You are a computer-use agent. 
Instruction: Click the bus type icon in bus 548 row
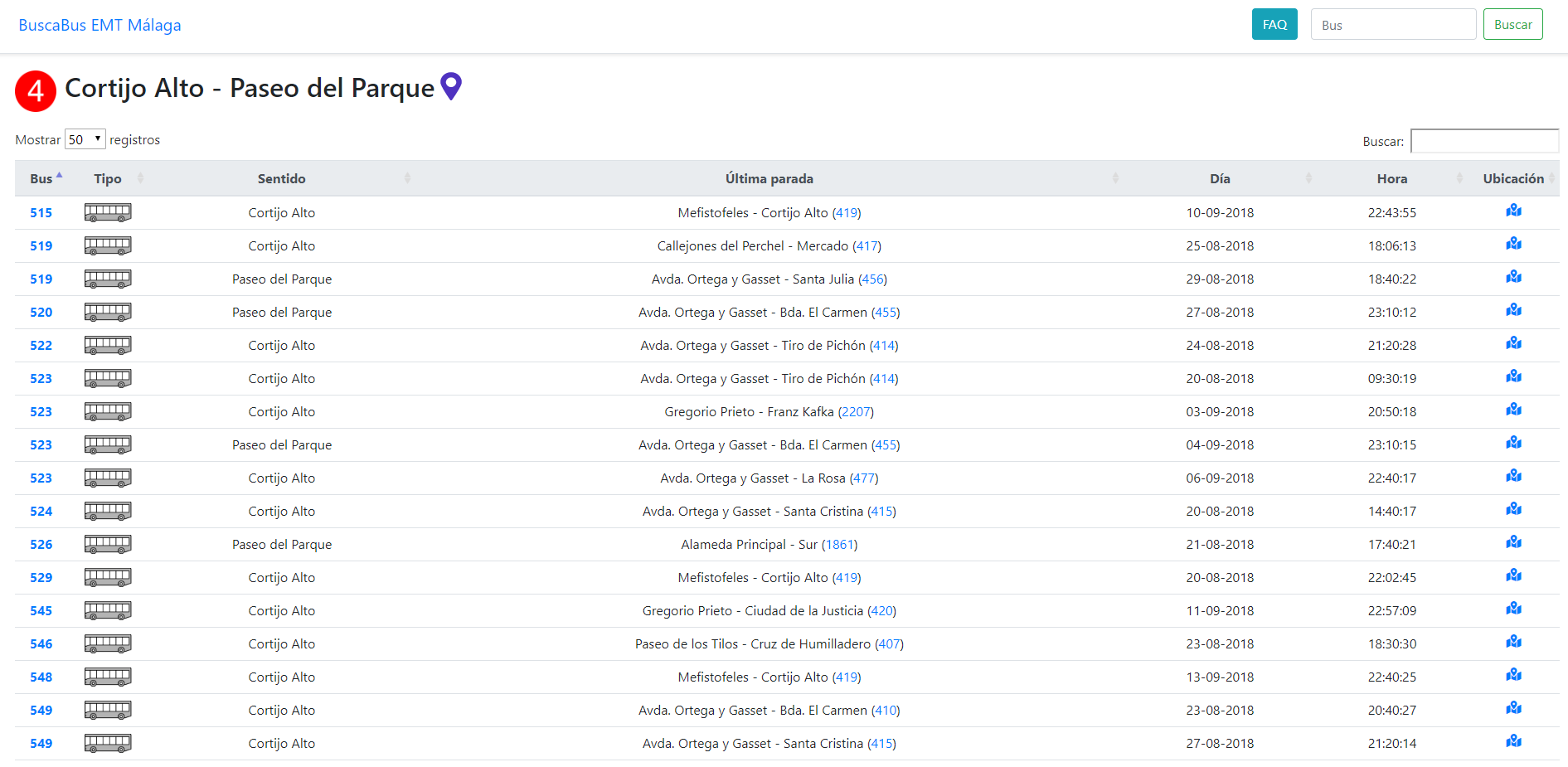[x=108, y=677]
